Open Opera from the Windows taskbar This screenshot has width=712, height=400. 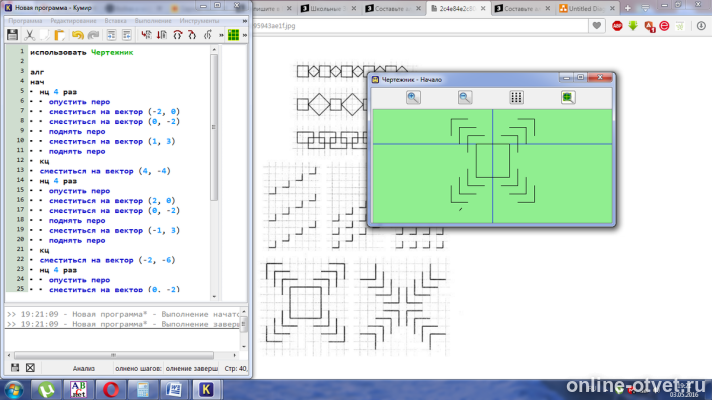pyautogui.click(x=111, y=390)
